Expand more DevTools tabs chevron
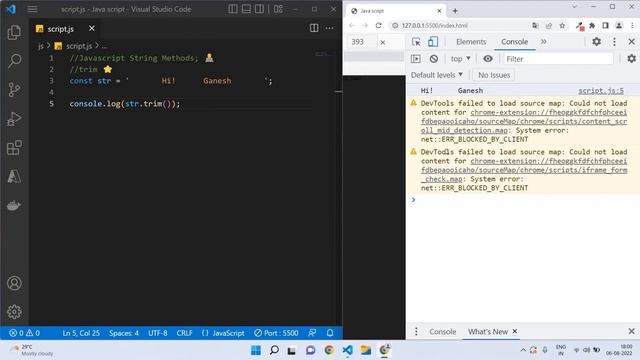 [x=544, y=42]
